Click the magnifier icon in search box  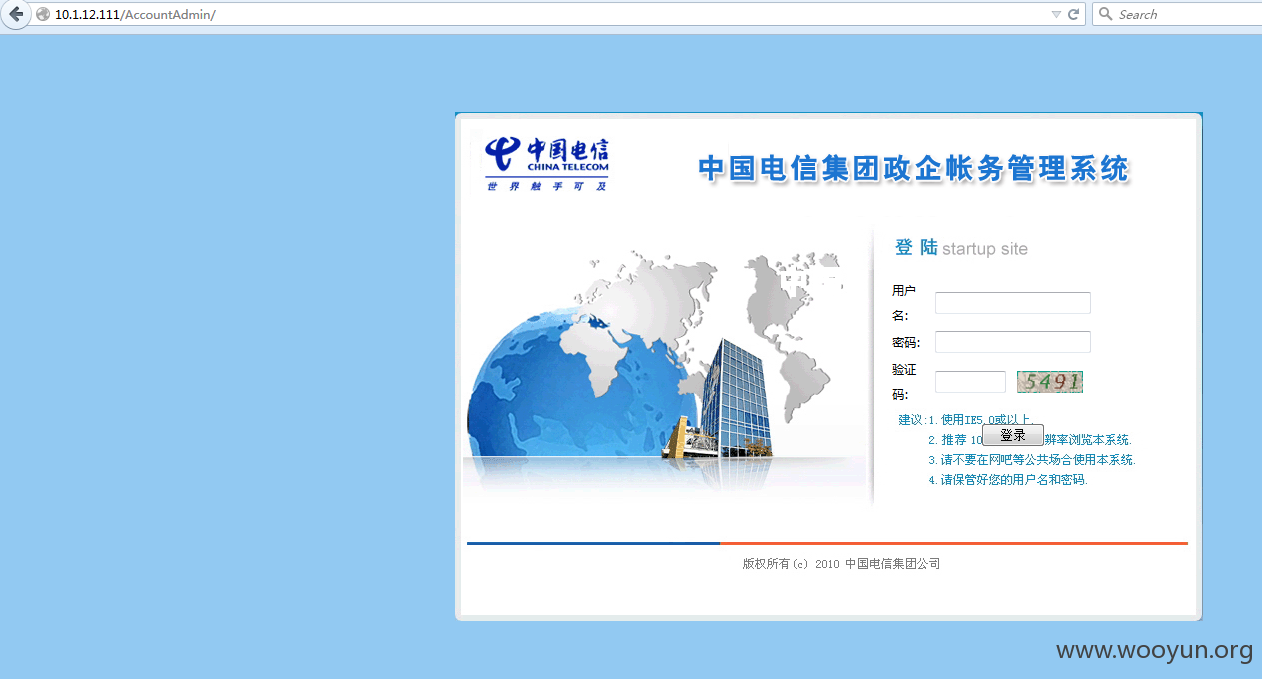tap(1105, 14)
